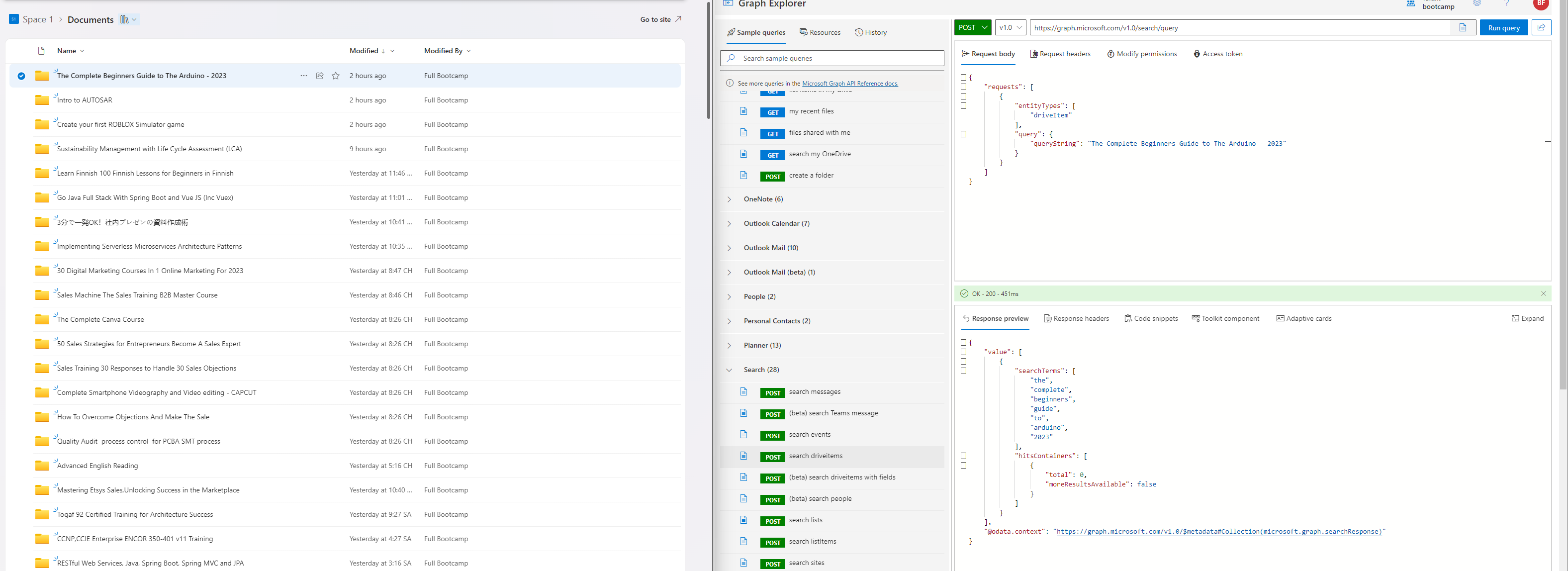Click the share query icon button
Viewport: 1568px width, 571px height.
pyautogui.click(x=1541, y=27)
